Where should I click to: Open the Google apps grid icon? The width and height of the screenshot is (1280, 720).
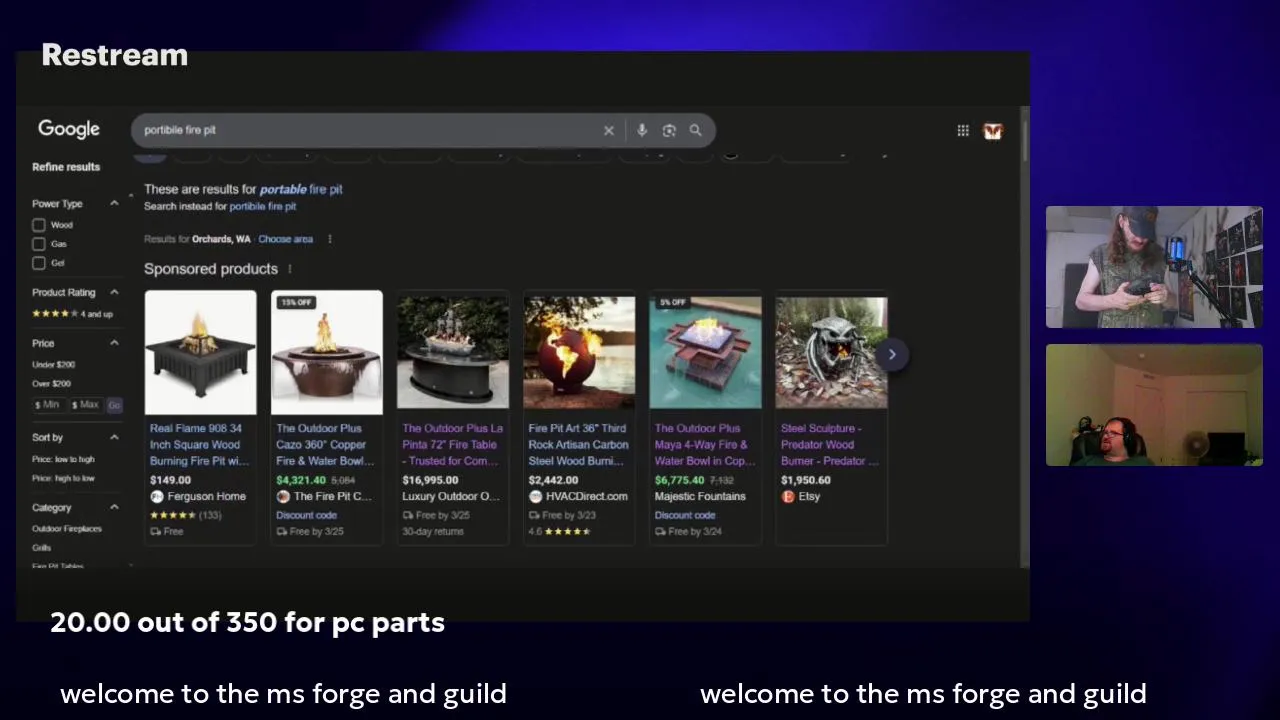[963, 130]
